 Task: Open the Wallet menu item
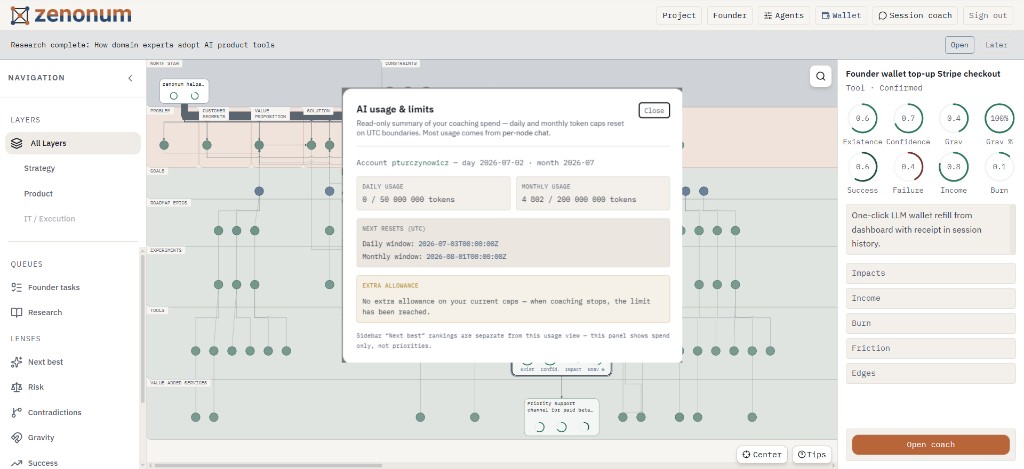[840, 16]
